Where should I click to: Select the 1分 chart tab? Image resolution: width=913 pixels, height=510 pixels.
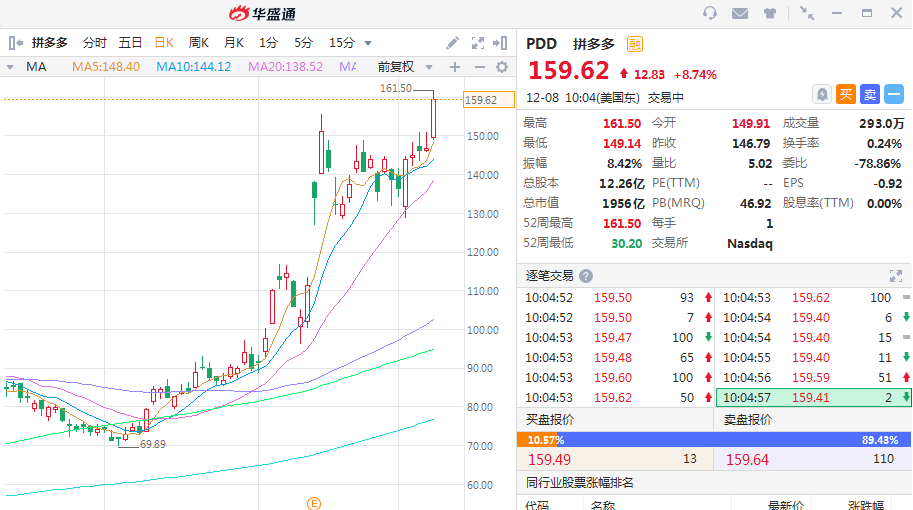click(x=268, y=42)
